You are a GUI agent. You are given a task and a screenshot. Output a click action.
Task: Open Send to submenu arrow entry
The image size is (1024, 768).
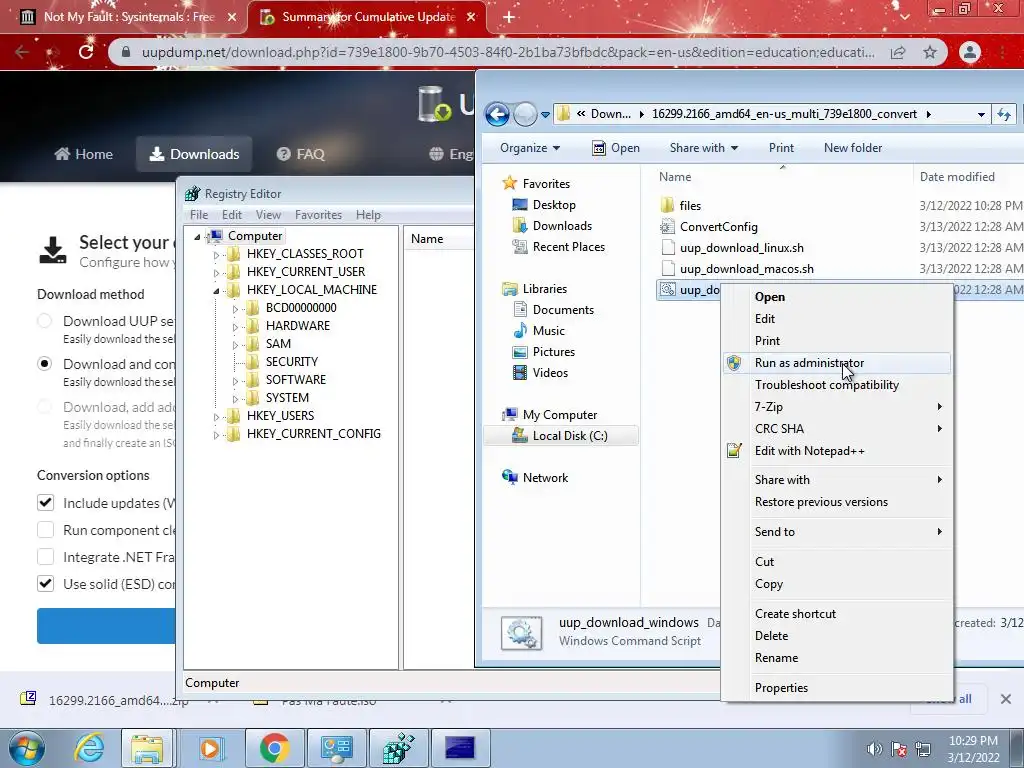pyautogui.click(x=836, y=532)
